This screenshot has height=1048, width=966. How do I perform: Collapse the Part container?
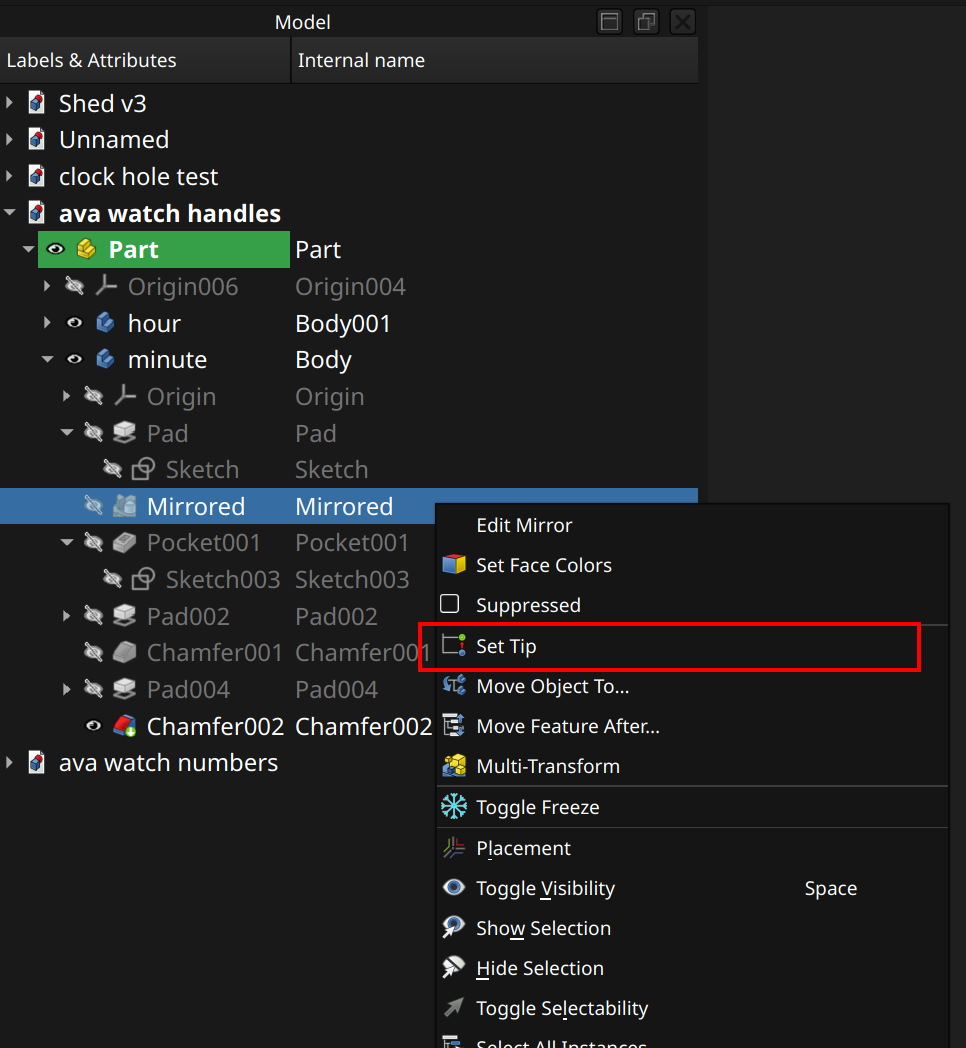(28, 249)
